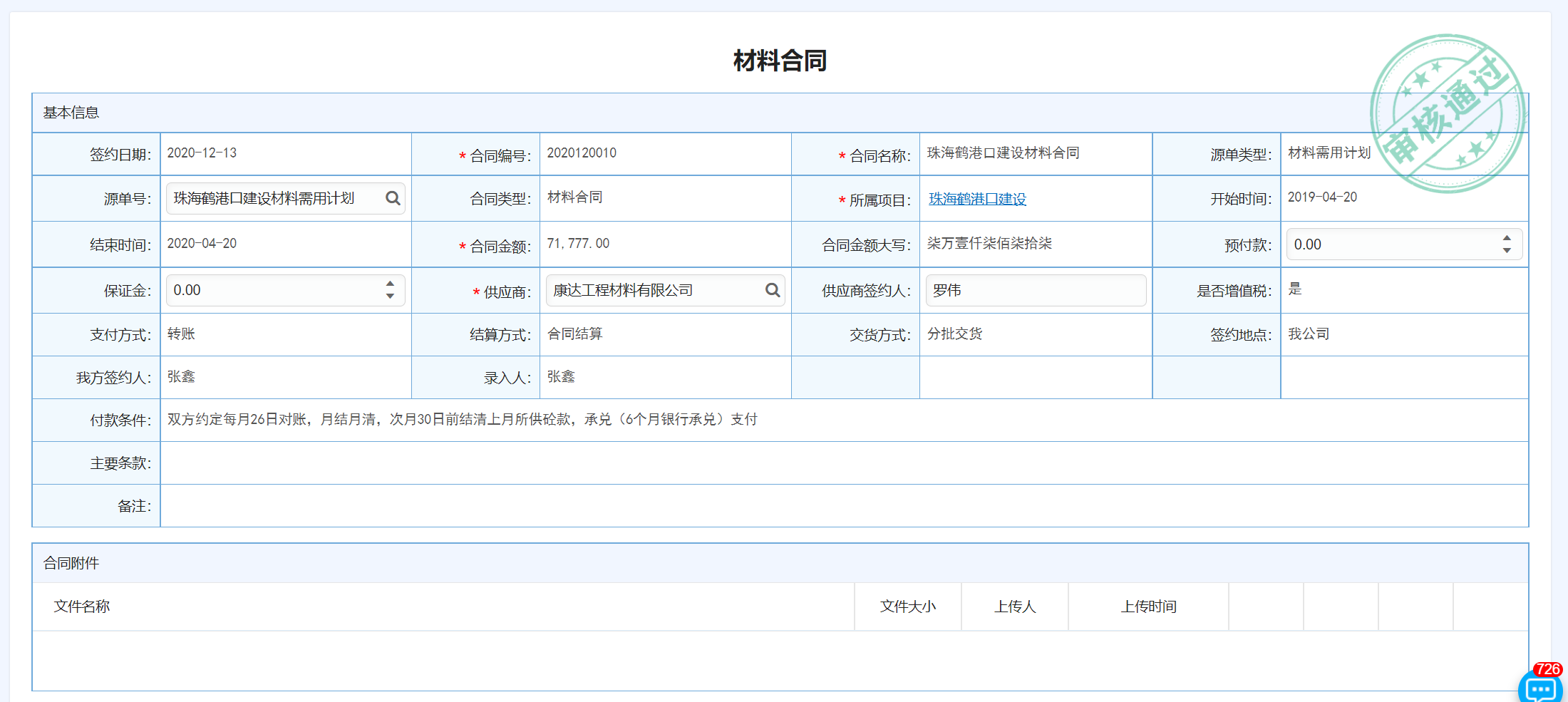
Task: Click the 合同附件 section header
Action: [71, 563]
